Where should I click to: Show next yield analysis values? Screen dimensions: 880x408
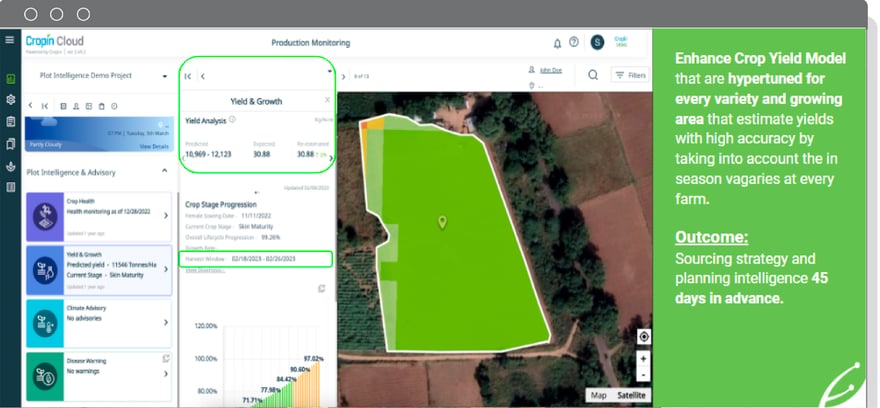tap(331, 158)
